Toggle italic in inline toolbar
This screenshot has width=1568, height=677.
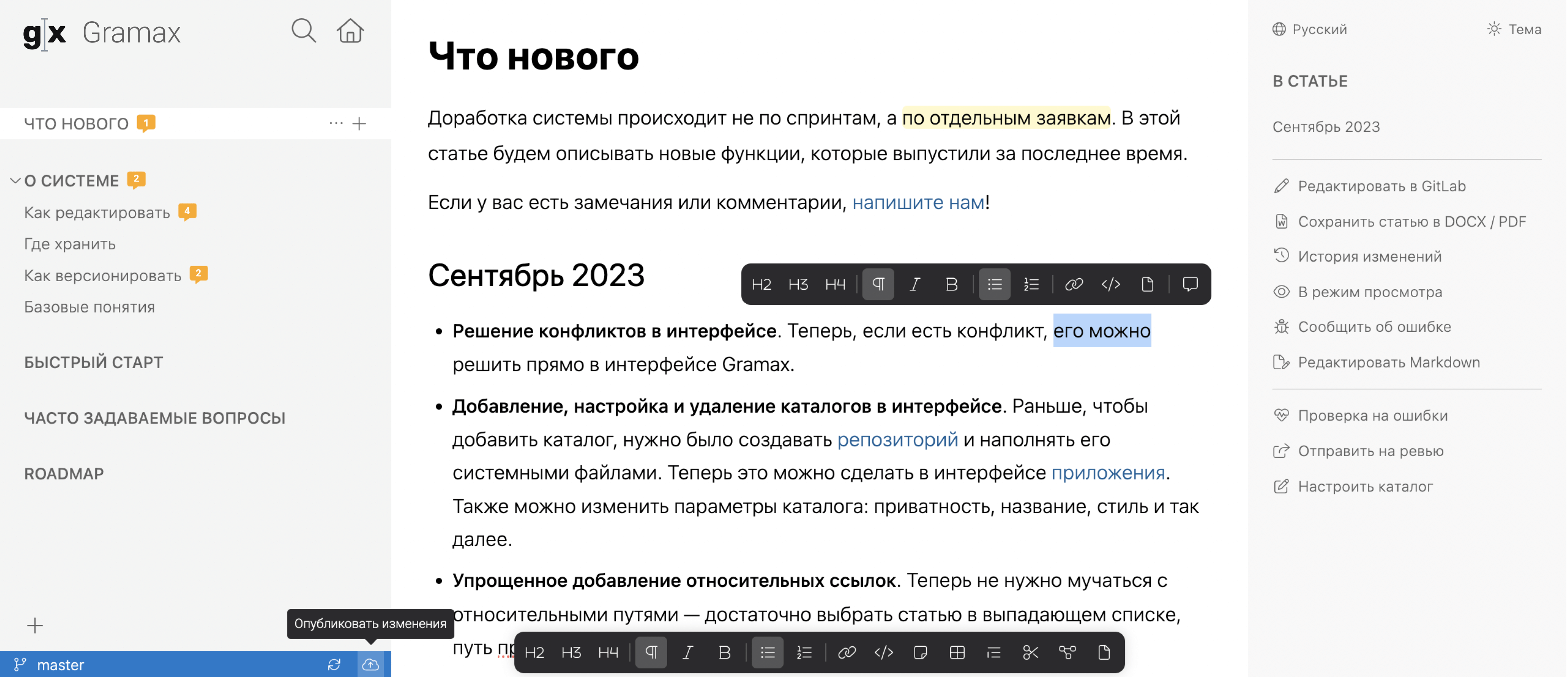click(915, 284)
